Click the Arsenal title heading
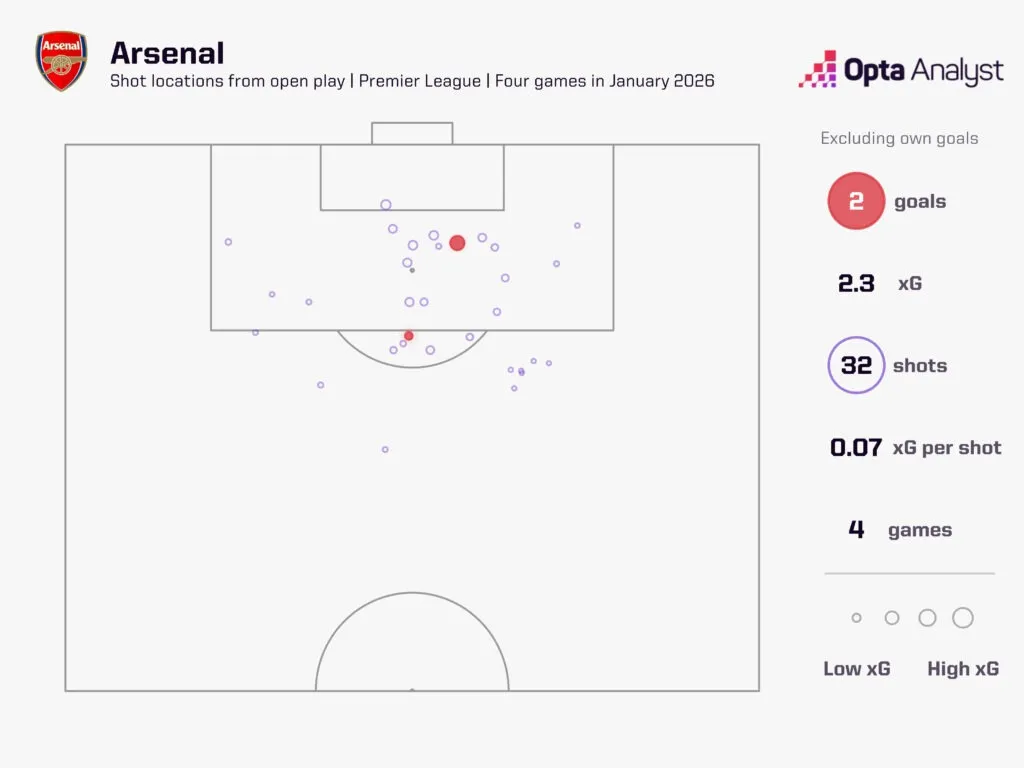 coord(167,52)
